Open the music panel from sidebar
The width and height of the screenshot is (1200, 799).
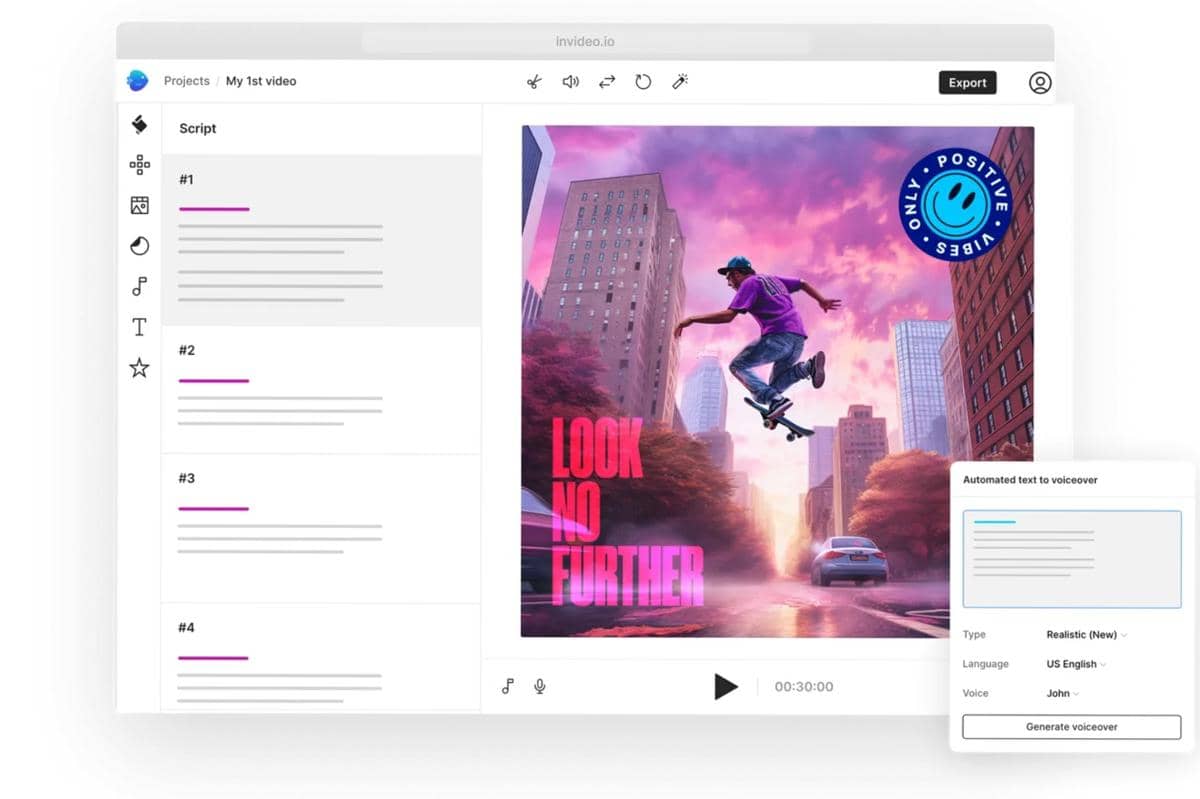coord(140,286)
